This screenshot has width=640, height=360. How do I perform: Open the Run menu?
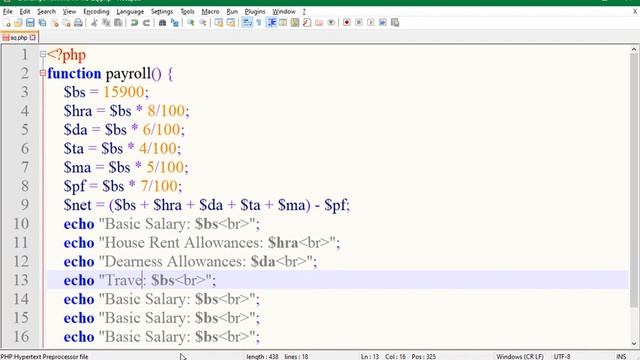pyautogui.click(x=232, y=11)
